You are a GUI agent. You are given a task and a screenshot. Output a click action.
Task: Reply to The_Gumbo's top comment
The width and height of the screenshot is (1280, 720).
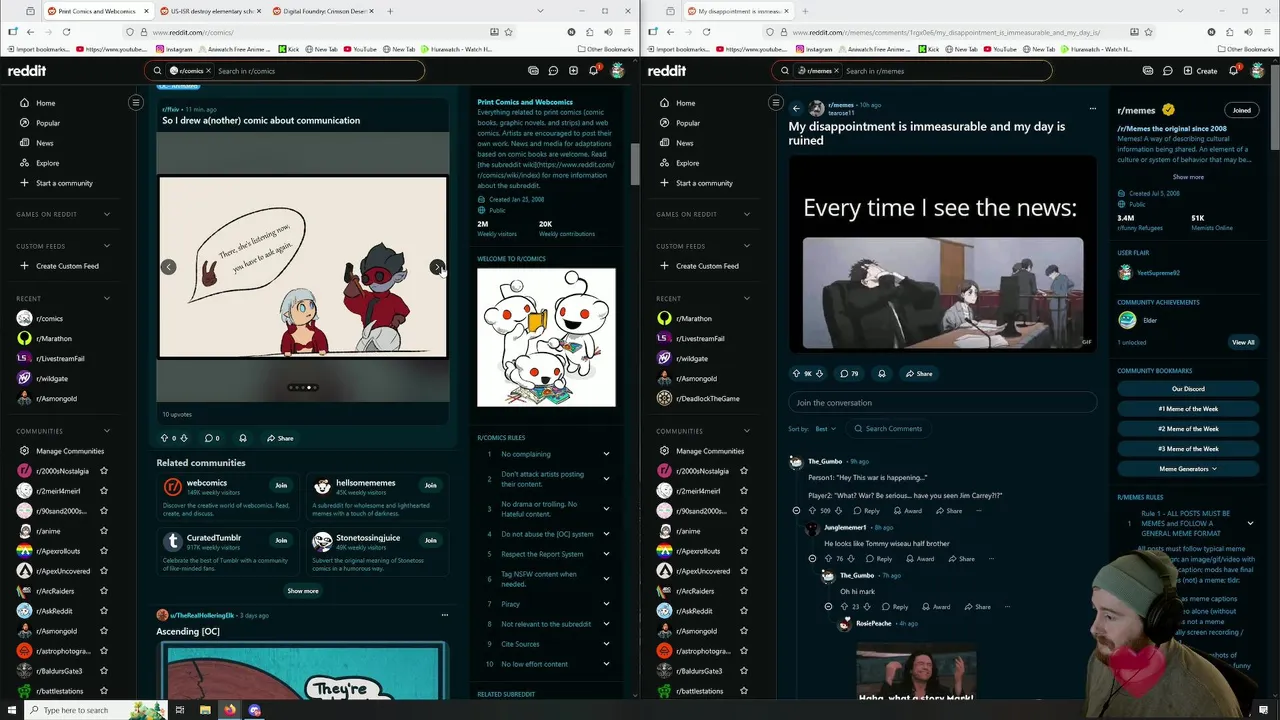[866, 511]
